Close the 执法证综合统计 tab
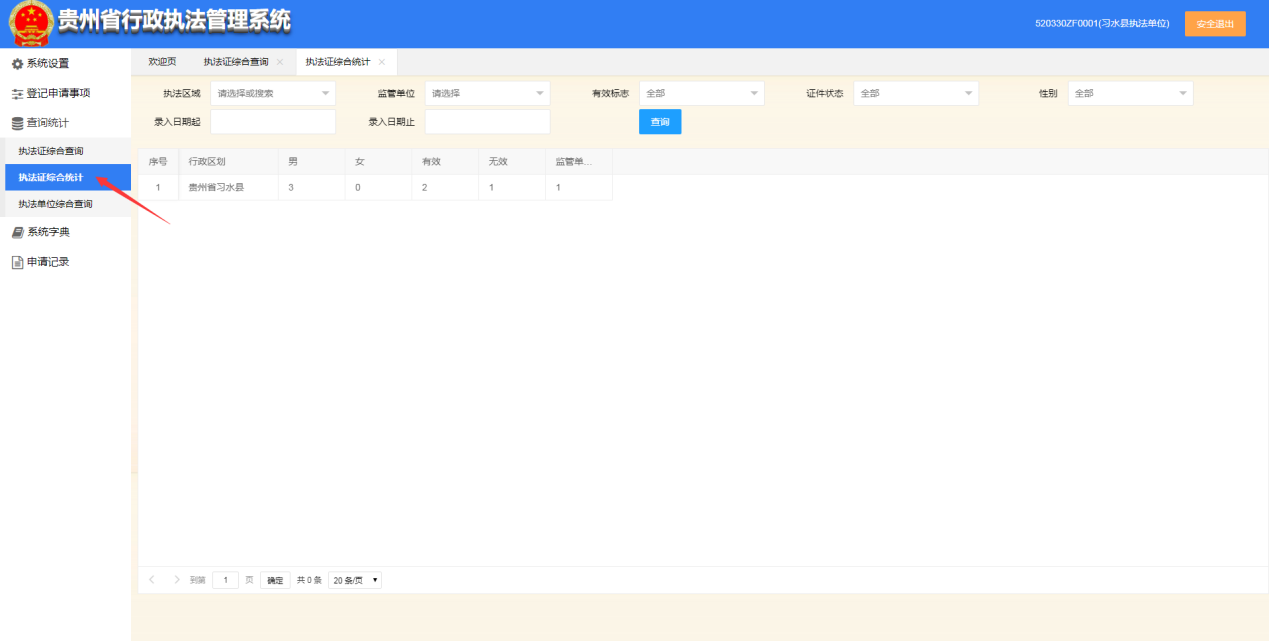 point(382,62)
